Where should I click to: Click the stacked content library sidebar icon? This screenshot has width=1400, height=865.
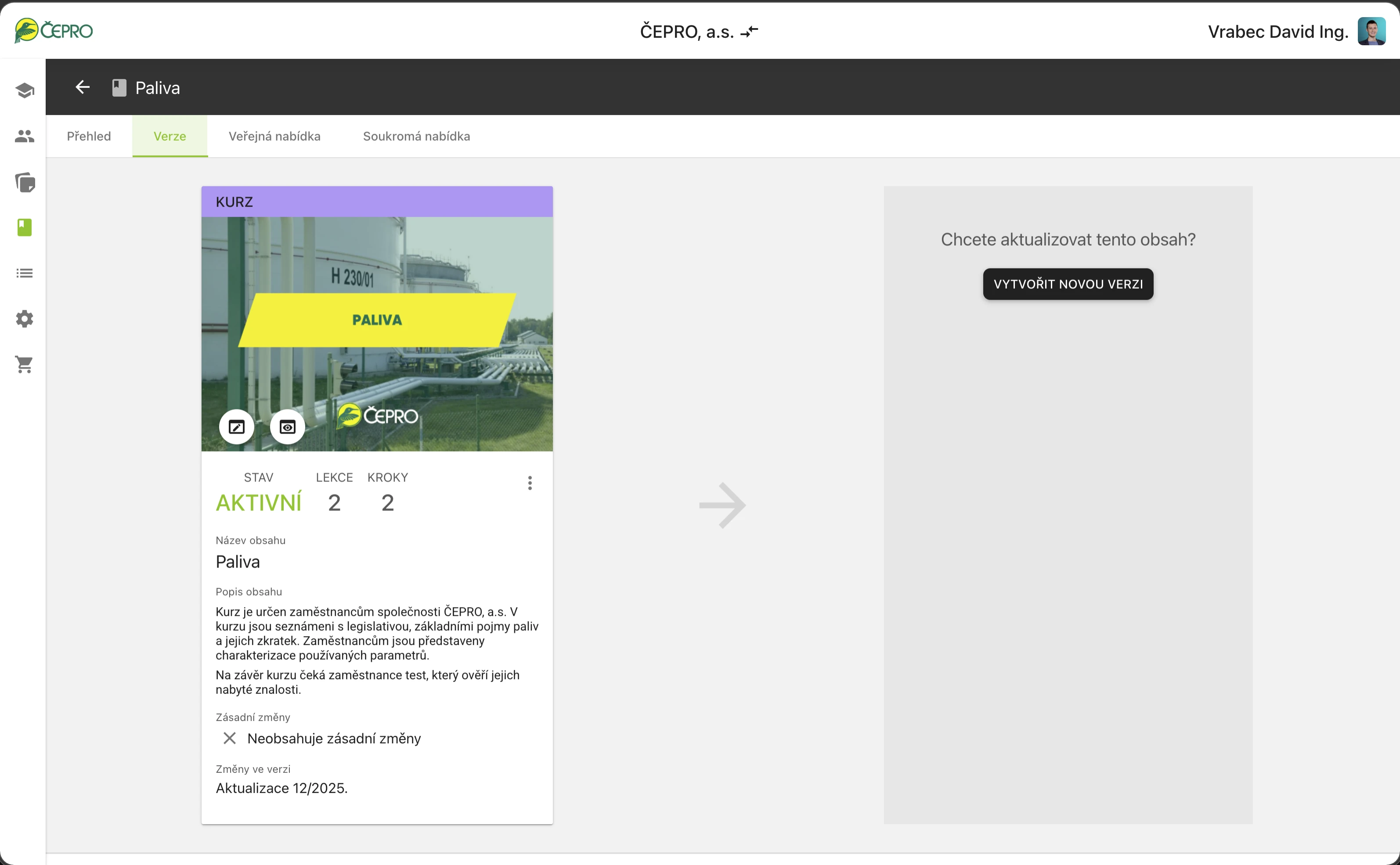(x=25, y=182)
